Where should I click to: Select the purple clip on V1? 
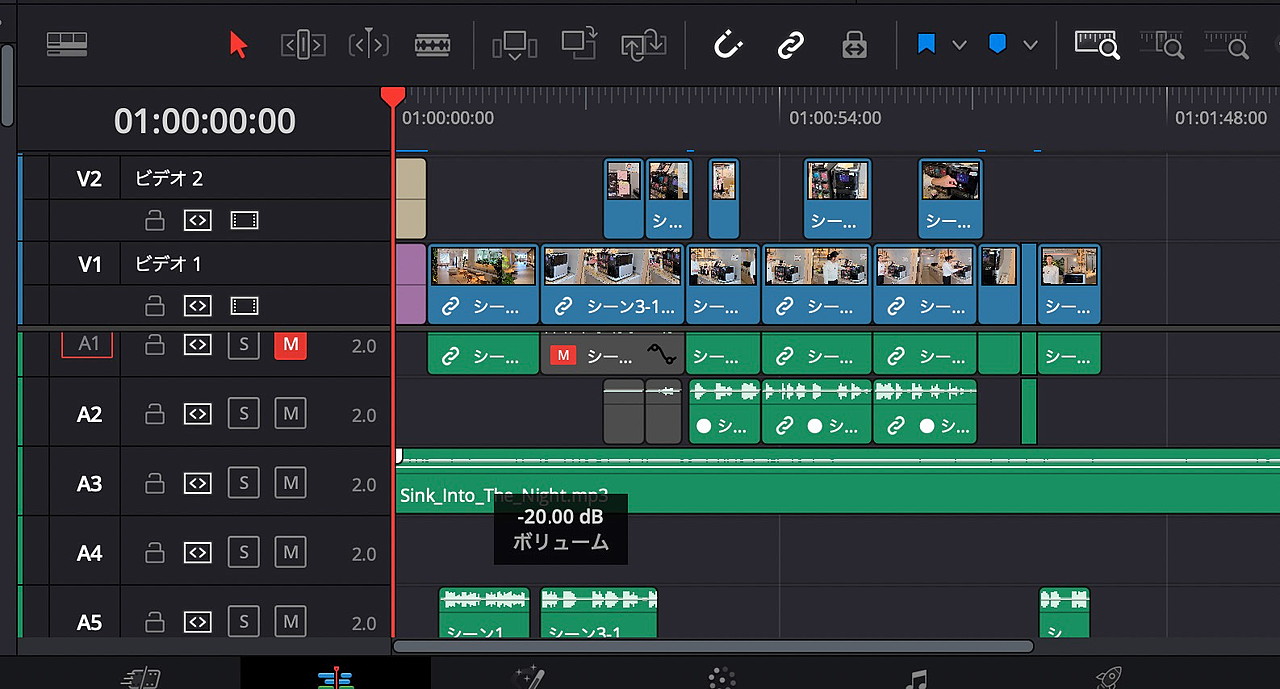click(411, 284)
